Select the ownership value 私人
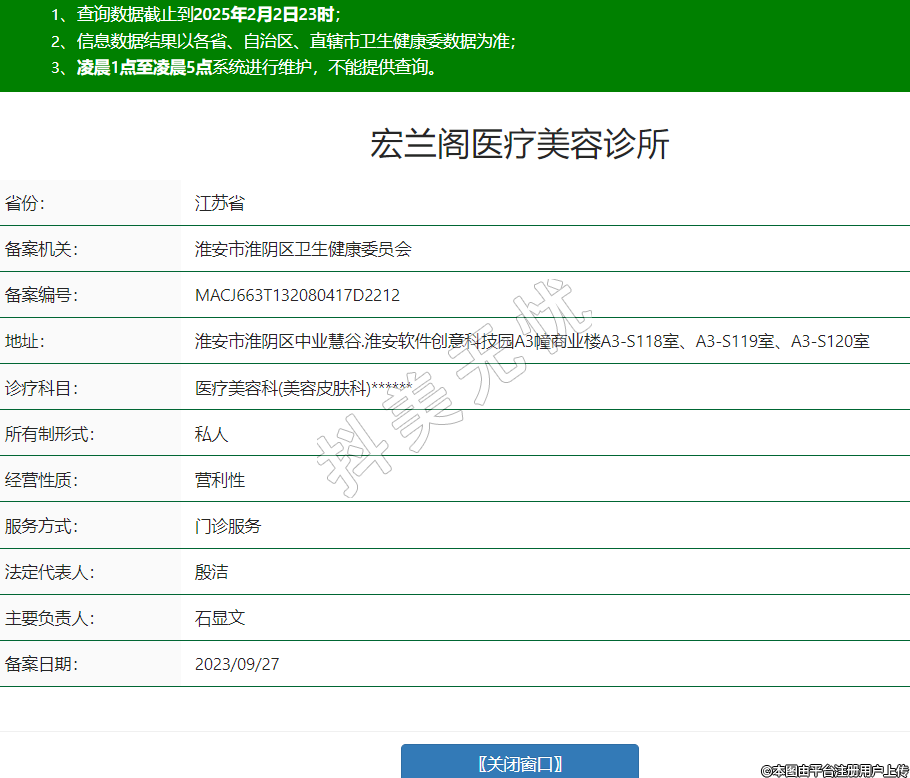Image resolution: width=910 pixels, height=778 pixels. (211, 434)
